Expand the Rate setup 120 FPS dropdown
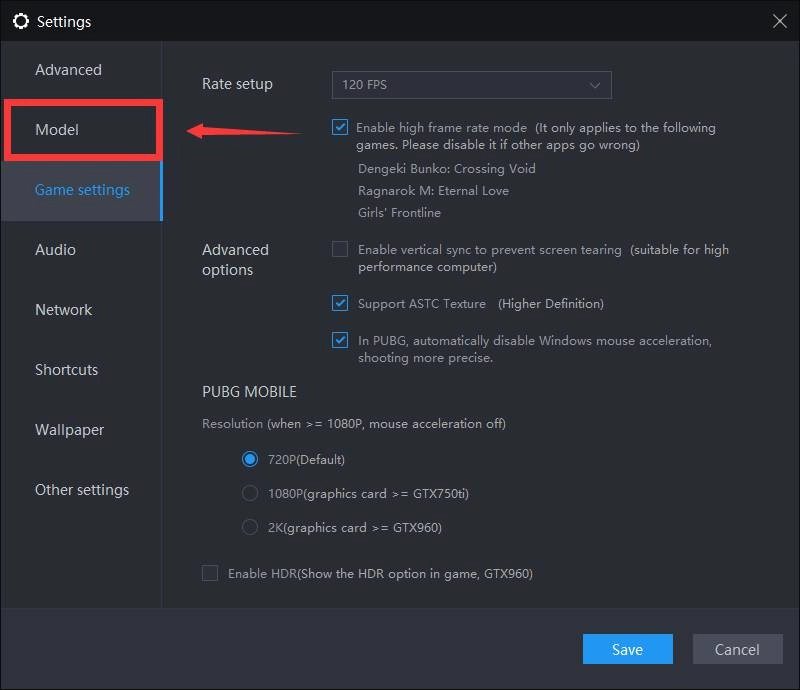Image resolution: width=800 pixels, height=690 pixels. [x=470, y=85]
